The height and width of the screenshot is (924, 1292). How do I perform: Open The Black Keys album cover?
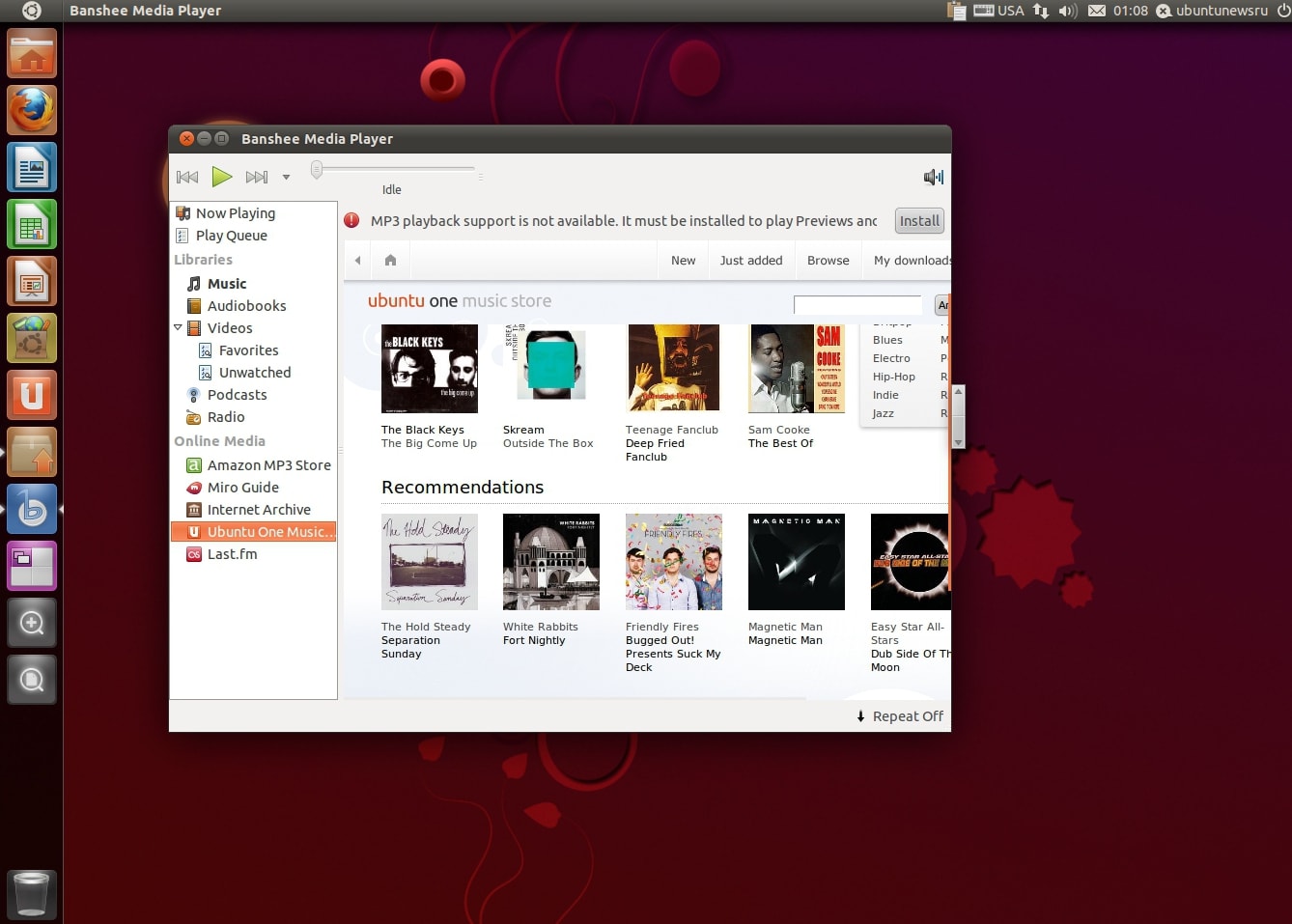coord(430,369)
